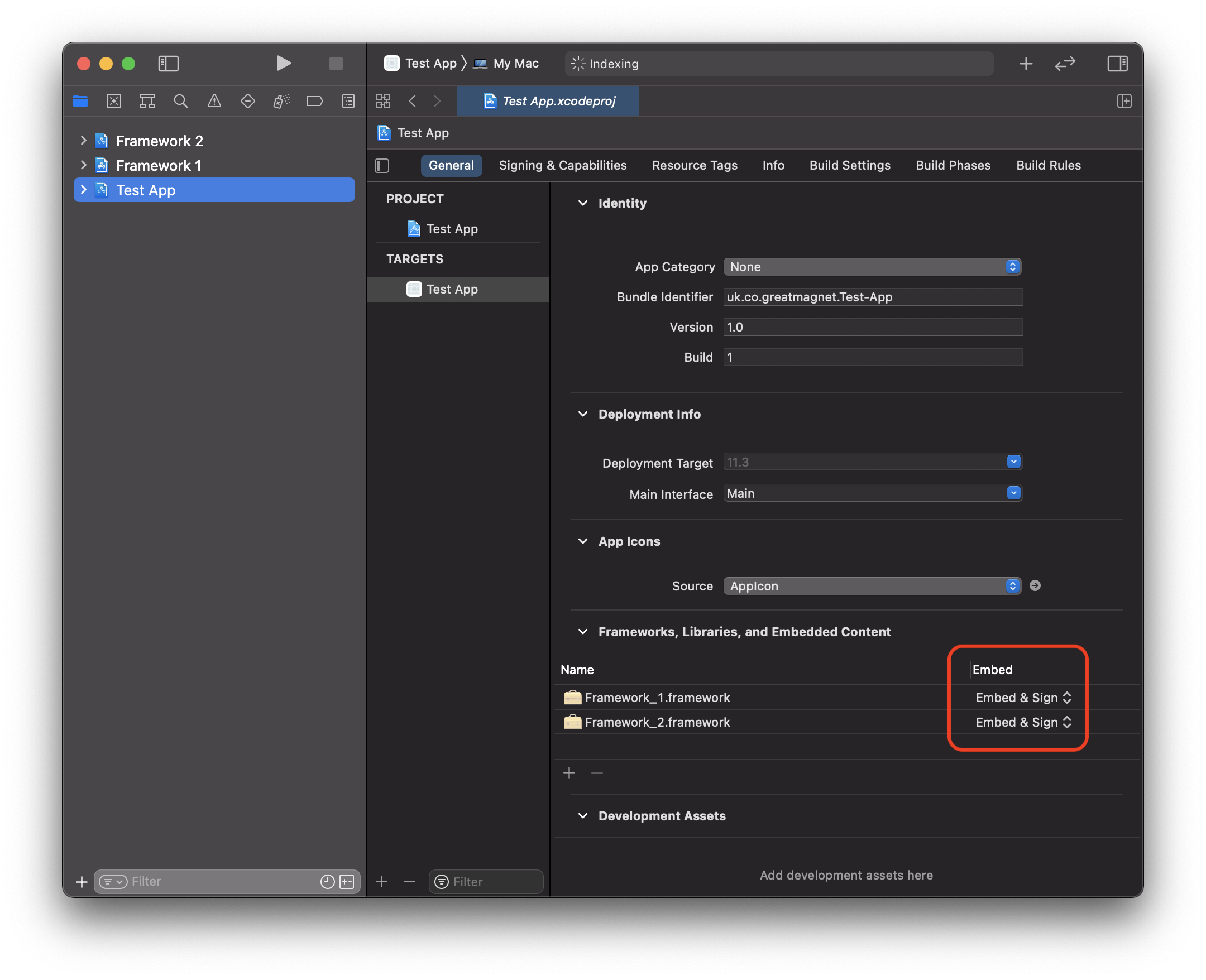Expand Test App project tree

pyautogui.click(x=84, y=190)
